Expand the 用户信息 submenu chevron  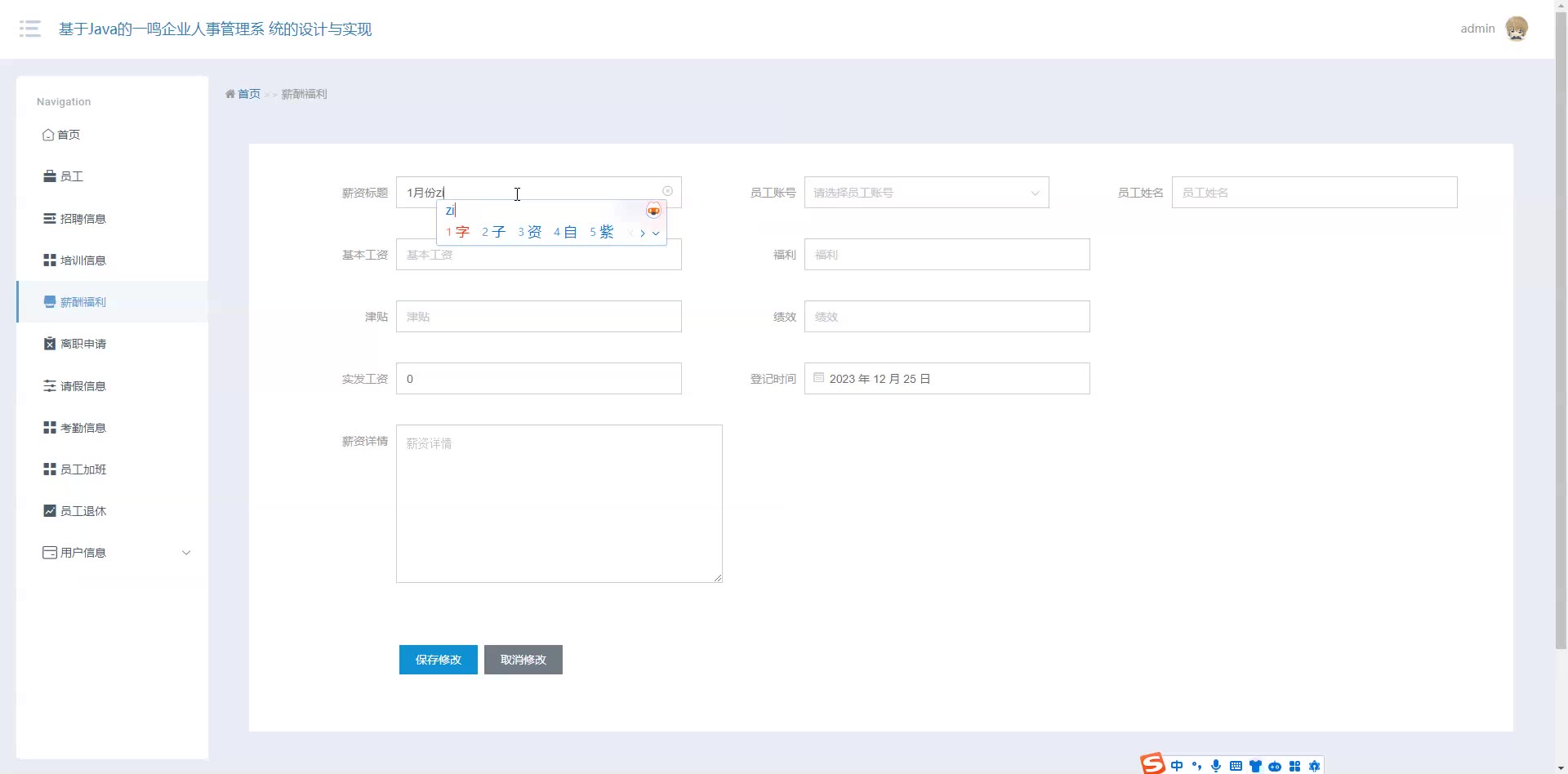tap(186, 553)
